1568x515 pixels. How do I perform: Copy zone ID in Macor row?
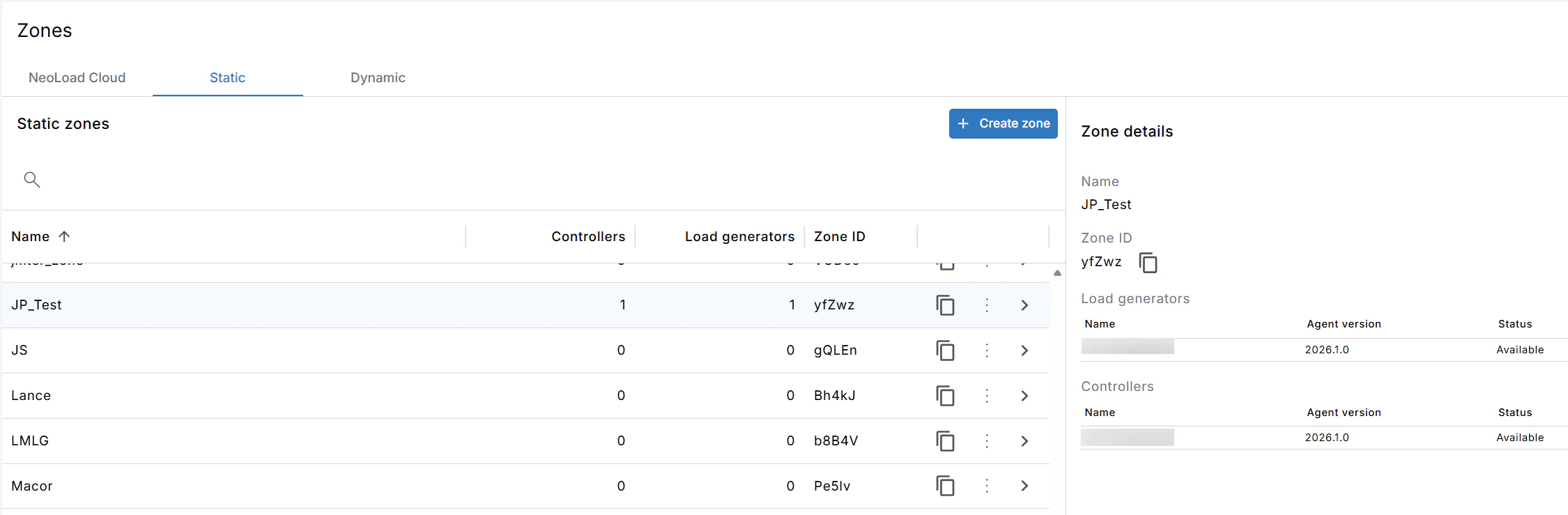pos(945,486)
